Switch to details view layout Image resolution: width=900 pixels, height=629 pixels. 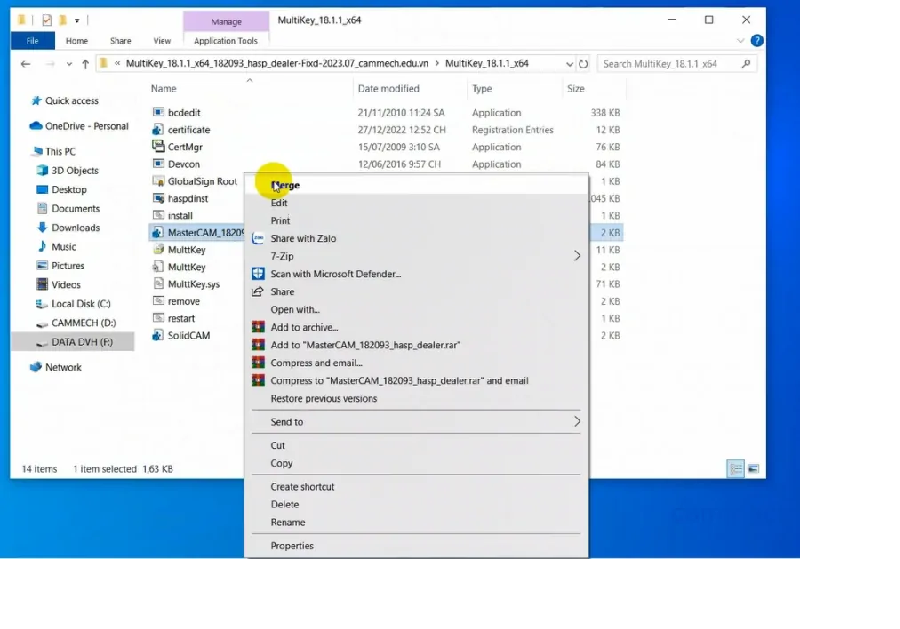[736, 468]
